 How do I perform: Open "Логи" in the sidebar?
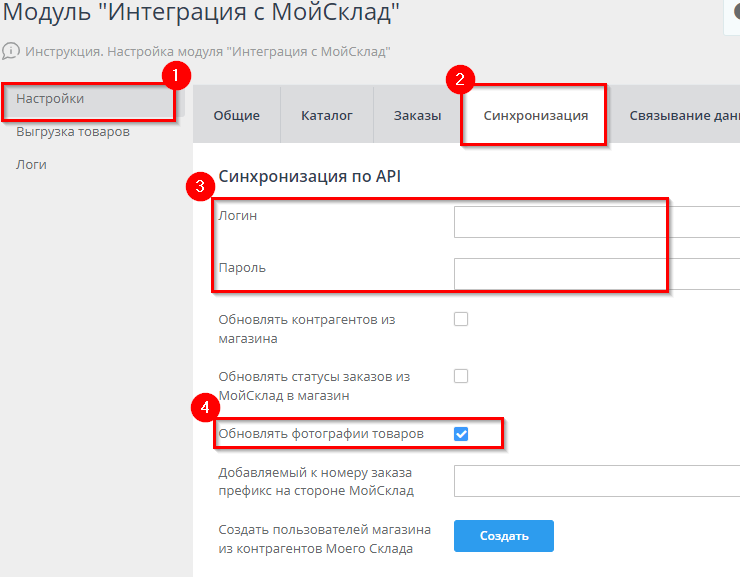[x=32, y=165]
